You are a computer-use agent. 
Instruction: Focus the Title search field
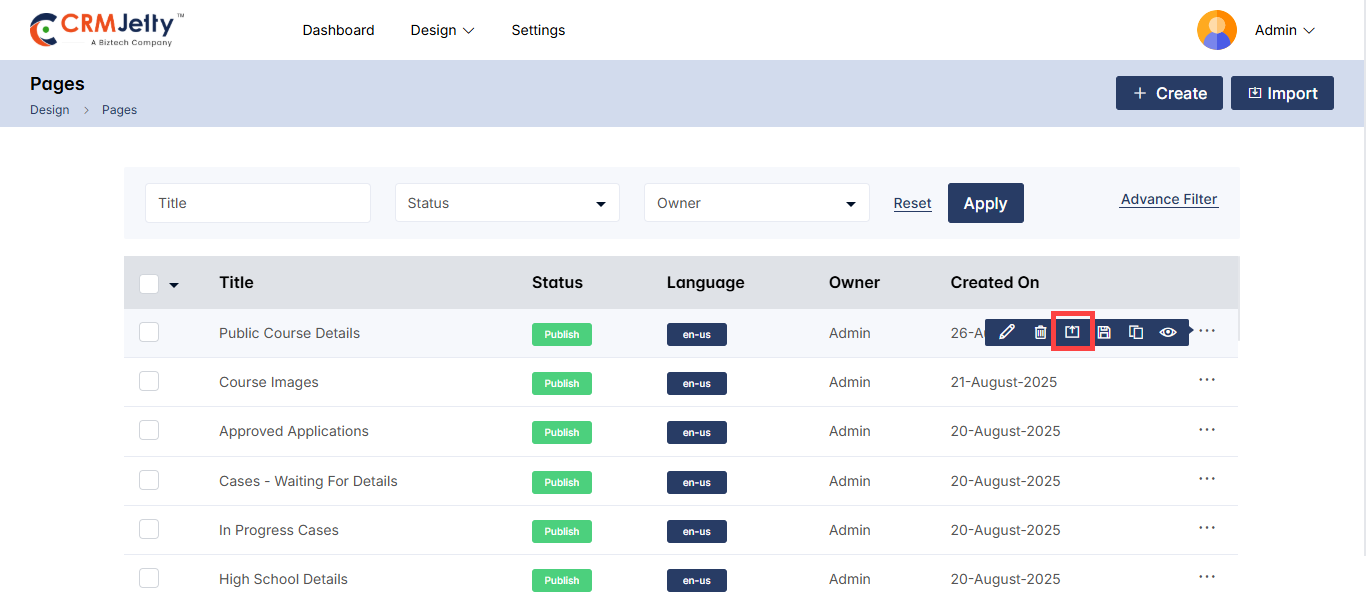tap(258, 203)
